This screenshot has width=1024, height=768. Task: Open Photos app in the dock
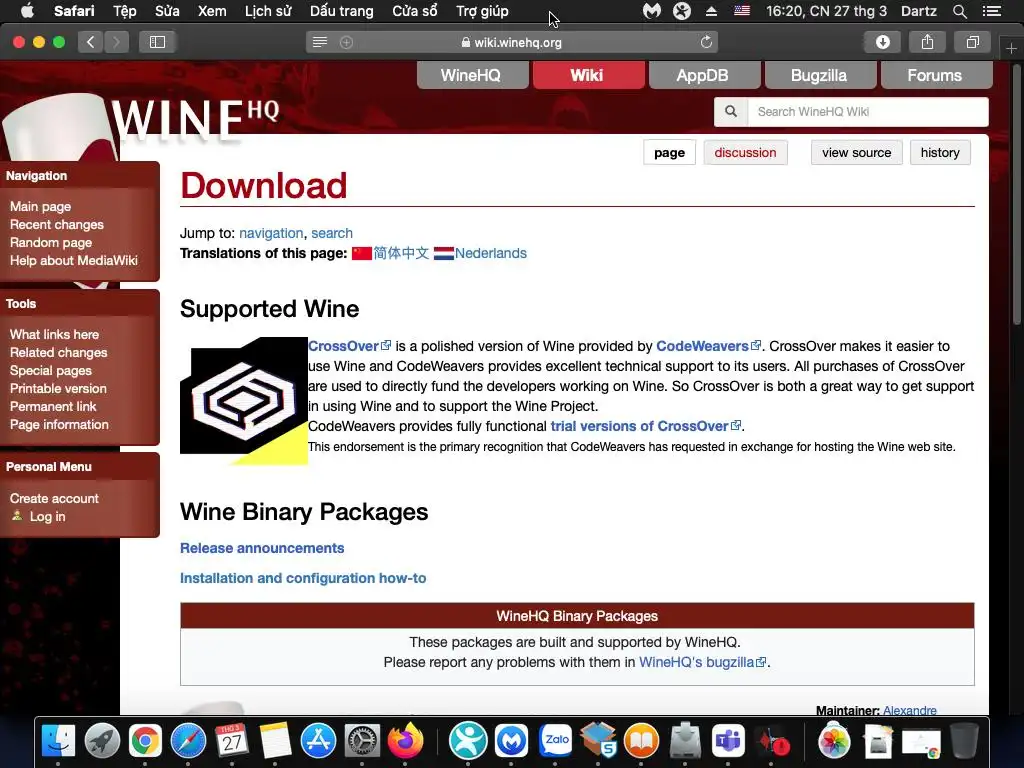(x=834, y=741)
